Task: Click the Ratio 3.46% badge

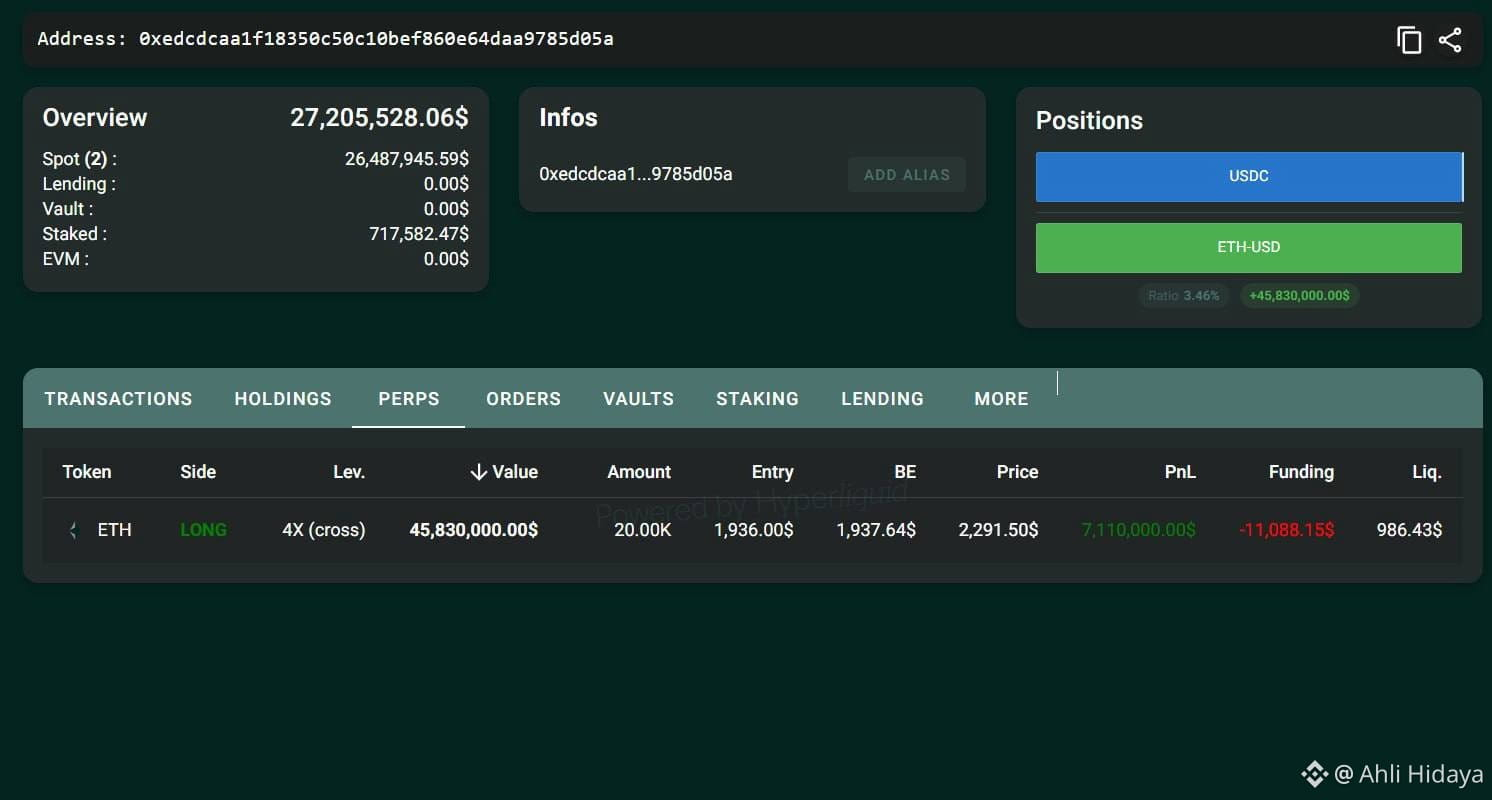Action: tap(1184, 296)
